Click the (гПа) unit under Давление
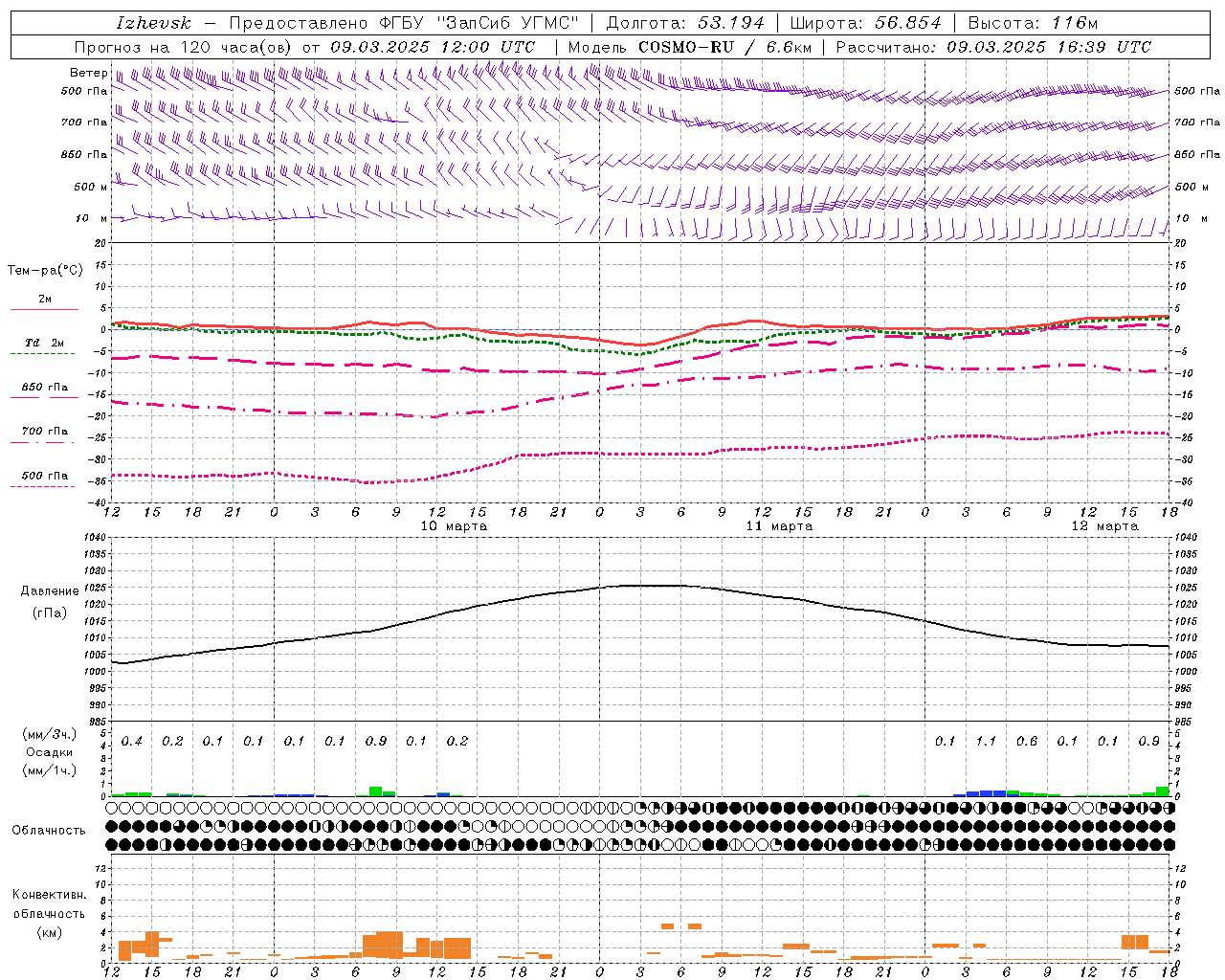 coord(49,612)
